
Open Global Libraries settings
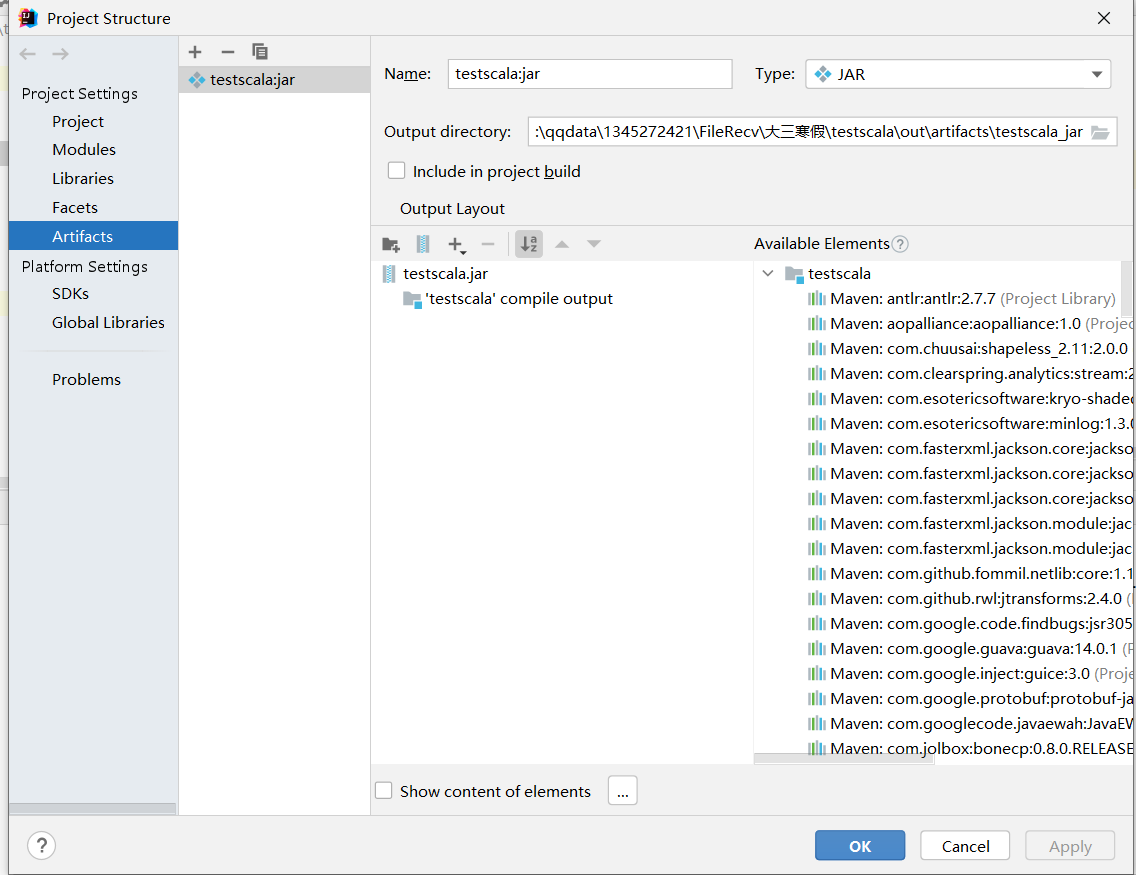108,323
